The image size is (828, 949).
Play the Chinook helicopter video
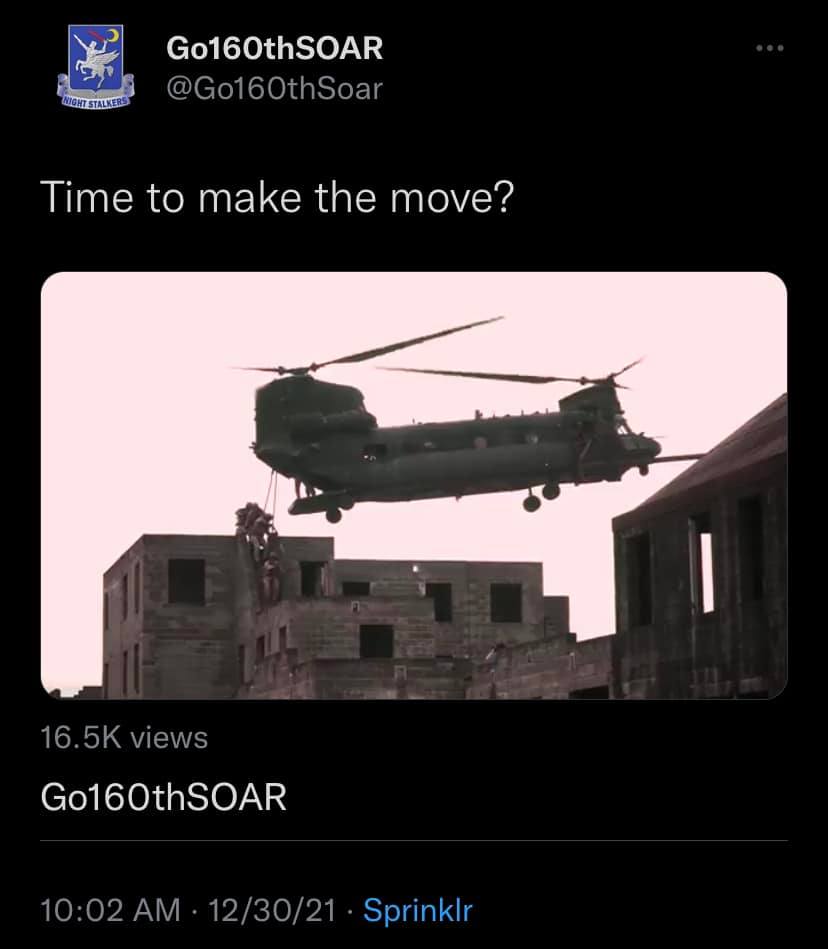[x=414, y=485]
